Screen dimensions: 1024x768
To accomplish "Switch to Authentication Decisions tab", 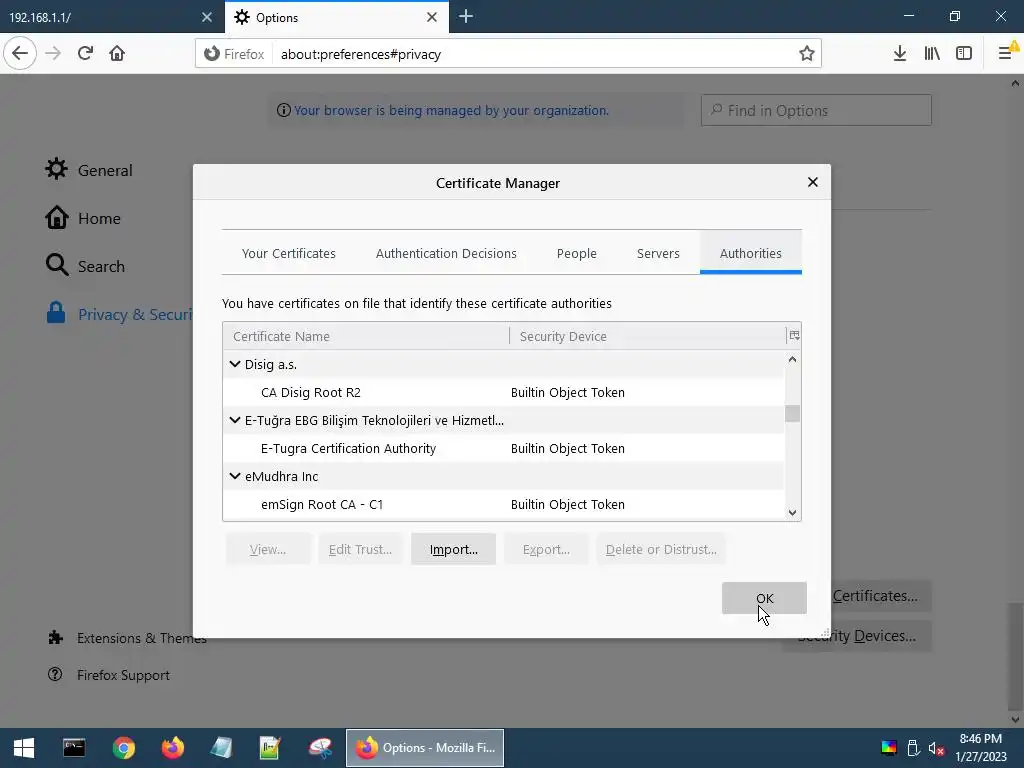I will click(446, 253).
